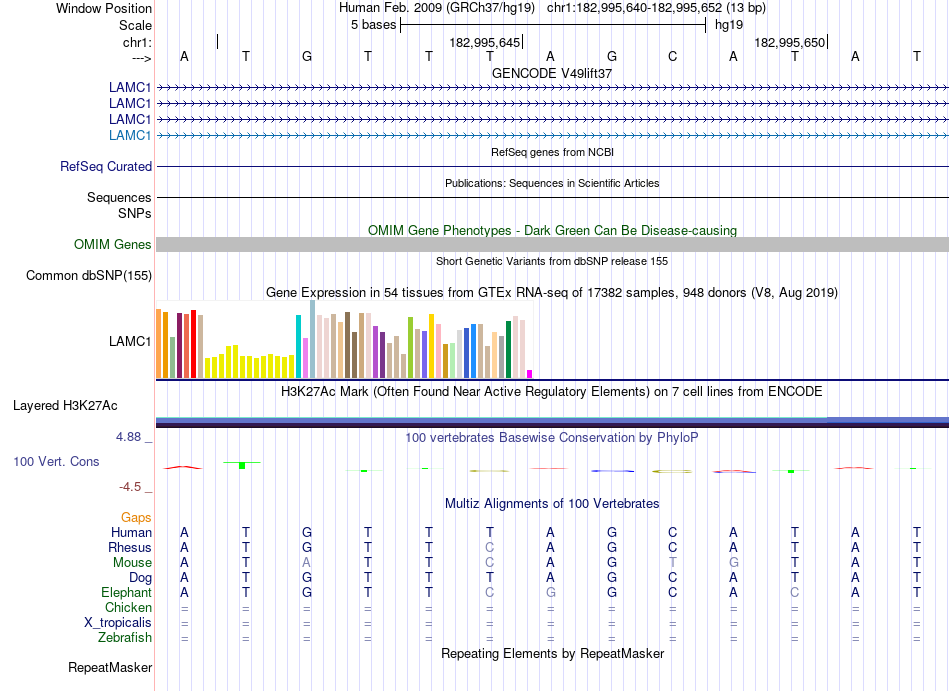
Task: Click the 'Human Feb. 2009 (GRCh37/hg19)' text
Action: click(437, 8)
